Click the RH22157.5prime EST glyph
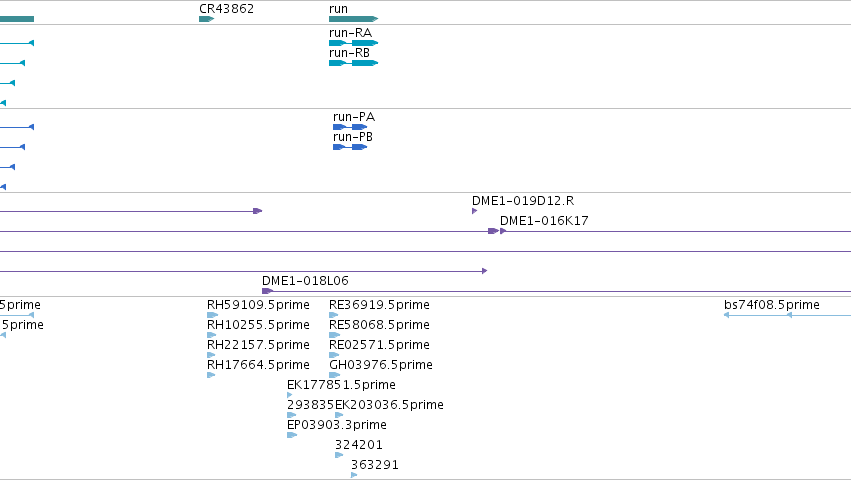Viewport: 851px width, 480px height. click(211, 355)
